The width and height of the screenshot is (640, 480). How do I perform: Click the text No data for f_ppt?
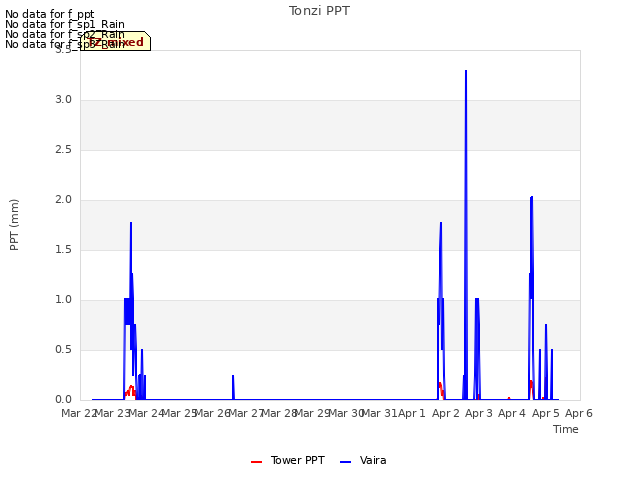tap(50, 14)
